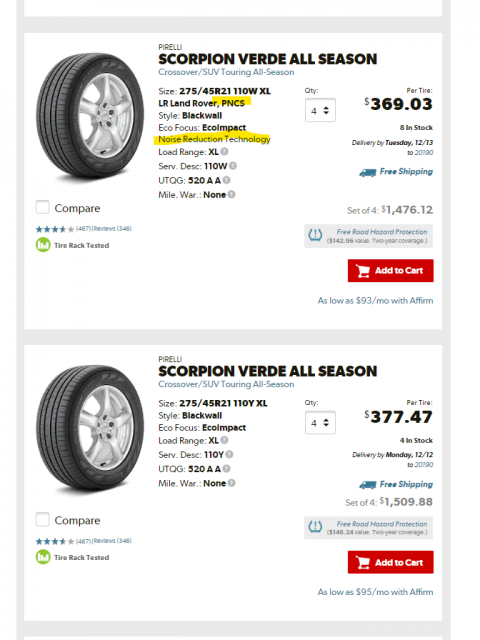This screenshot has width=480, height=640.
Task: Click Serv. Desc 110Y help icon
Action: click(229, 454)
